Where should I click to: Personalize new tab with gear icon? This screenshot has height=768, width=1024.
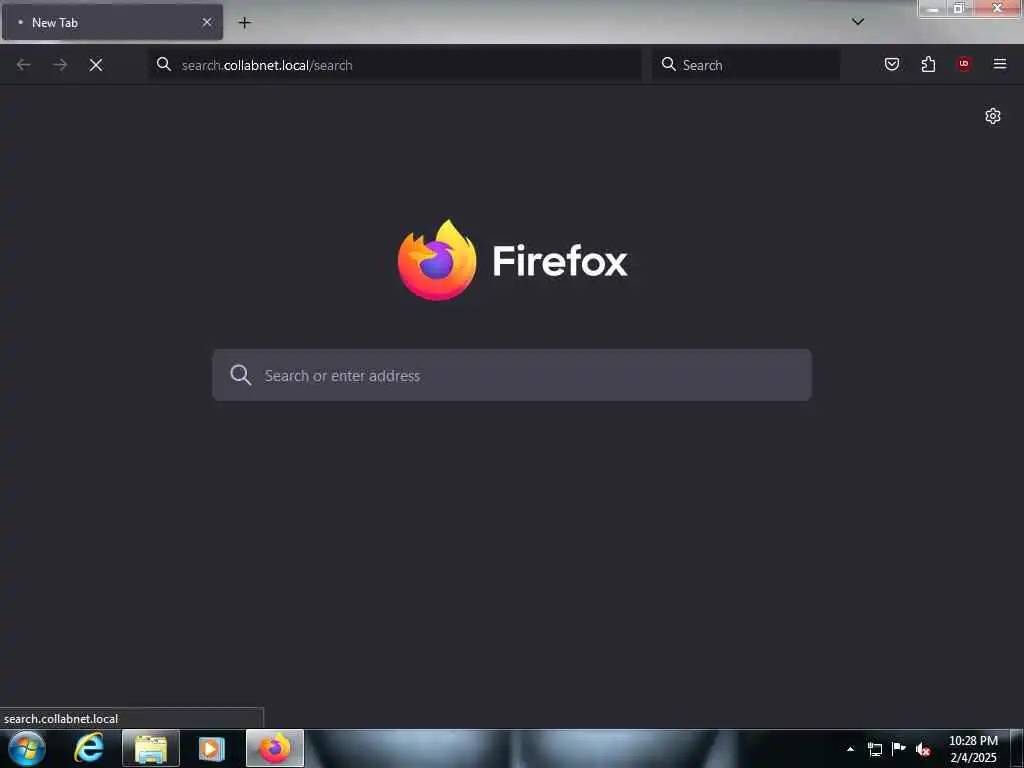pyautogui.click(x=993, y=116)
